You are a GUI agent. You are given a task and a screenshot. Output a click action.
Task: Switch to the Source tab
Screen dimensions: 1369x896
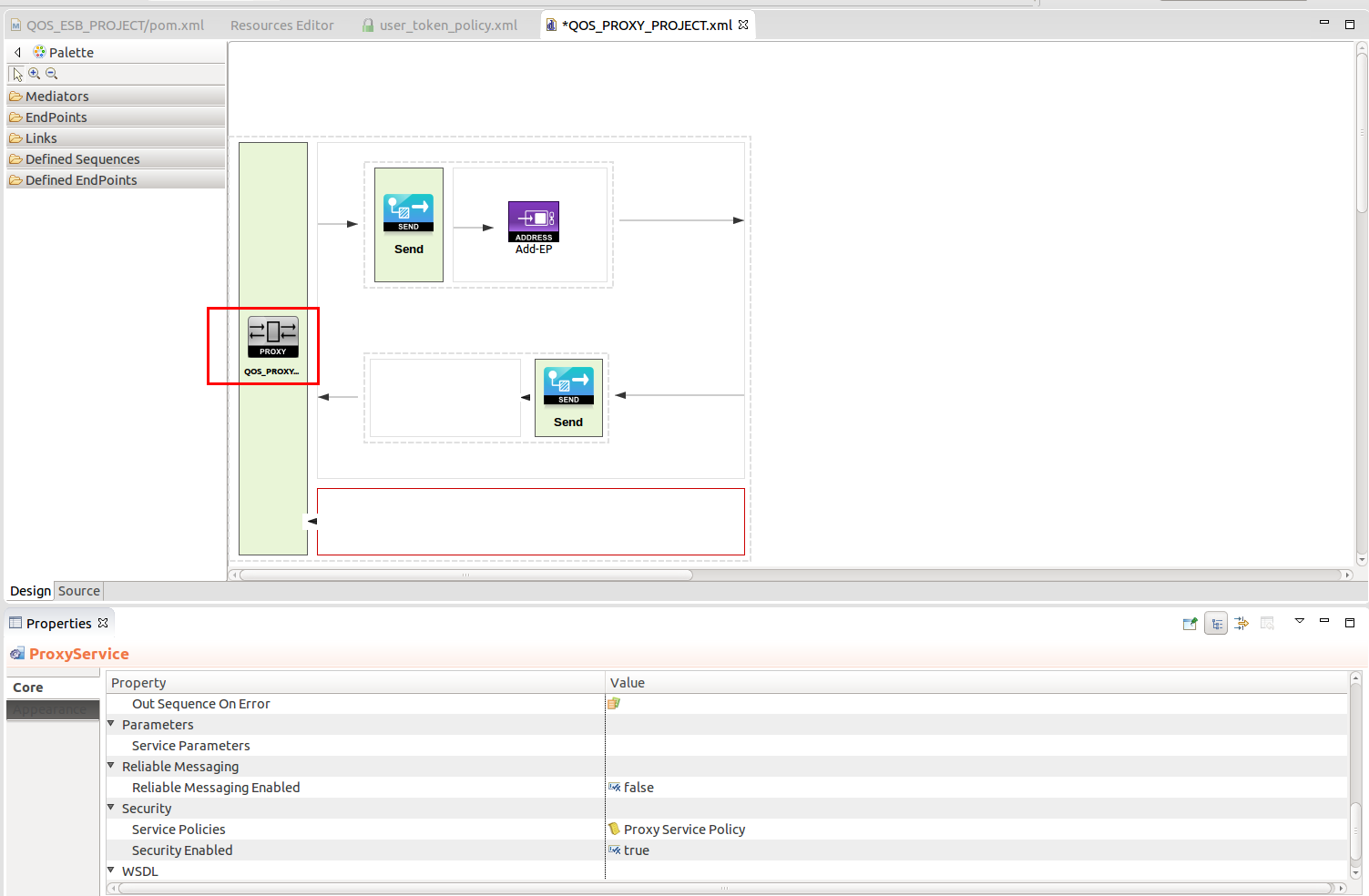tap(78, 590)
